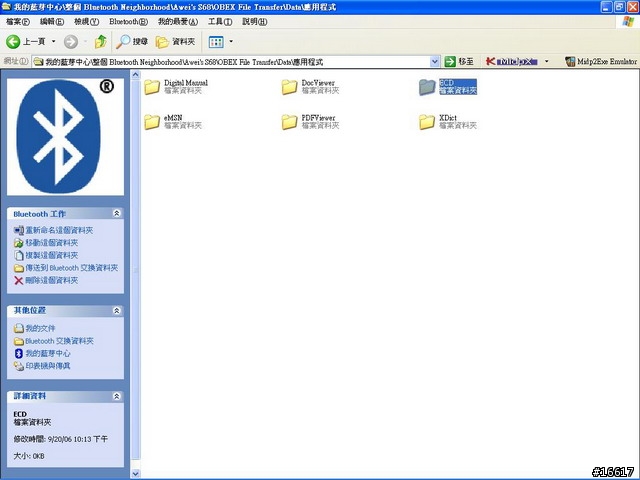Select the eMSN folder
The width and height of the screenshot is (640, 480).
173,122
